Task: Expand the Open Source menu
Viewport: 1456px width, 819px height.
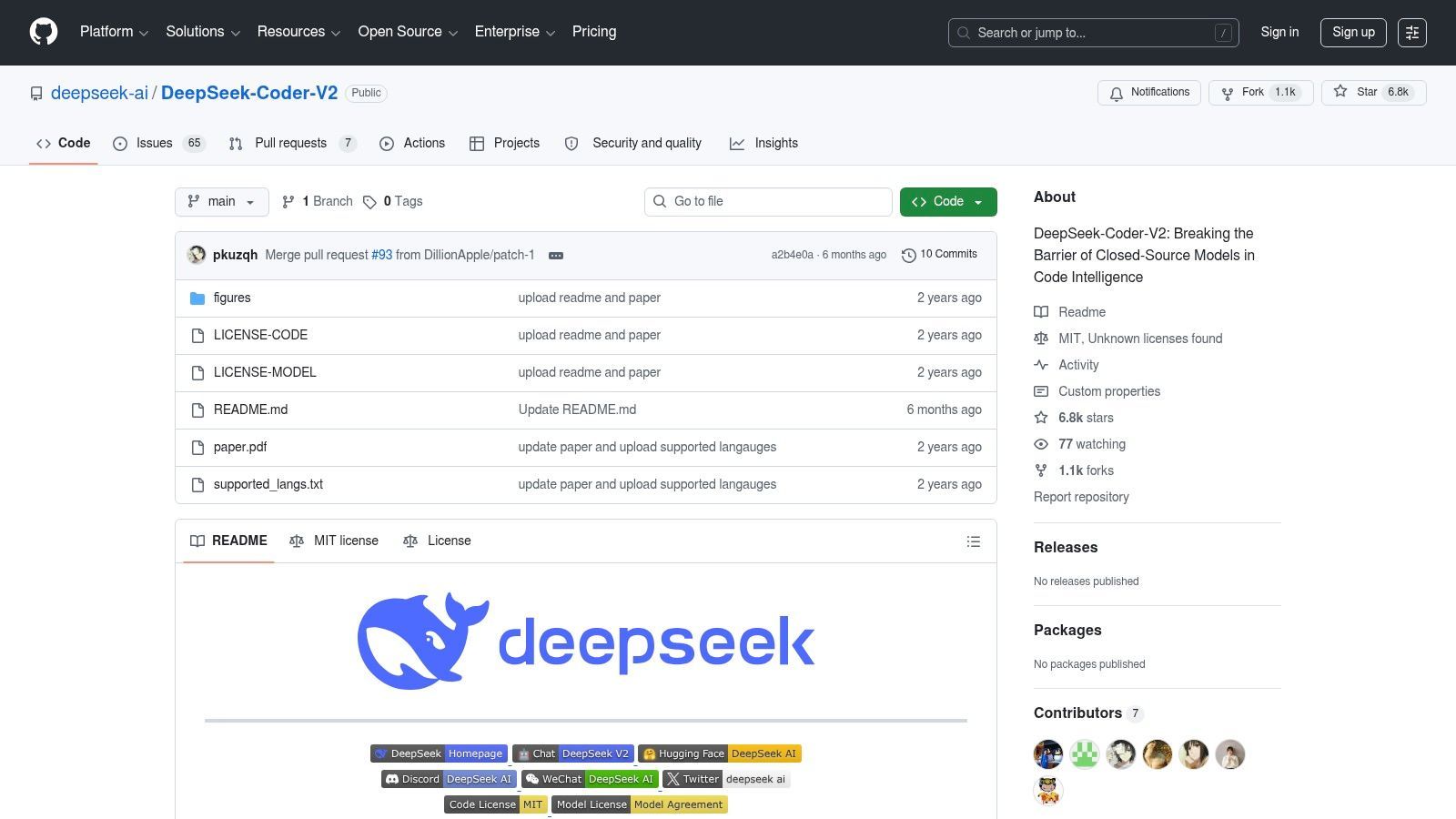Action: pos(408,32)
